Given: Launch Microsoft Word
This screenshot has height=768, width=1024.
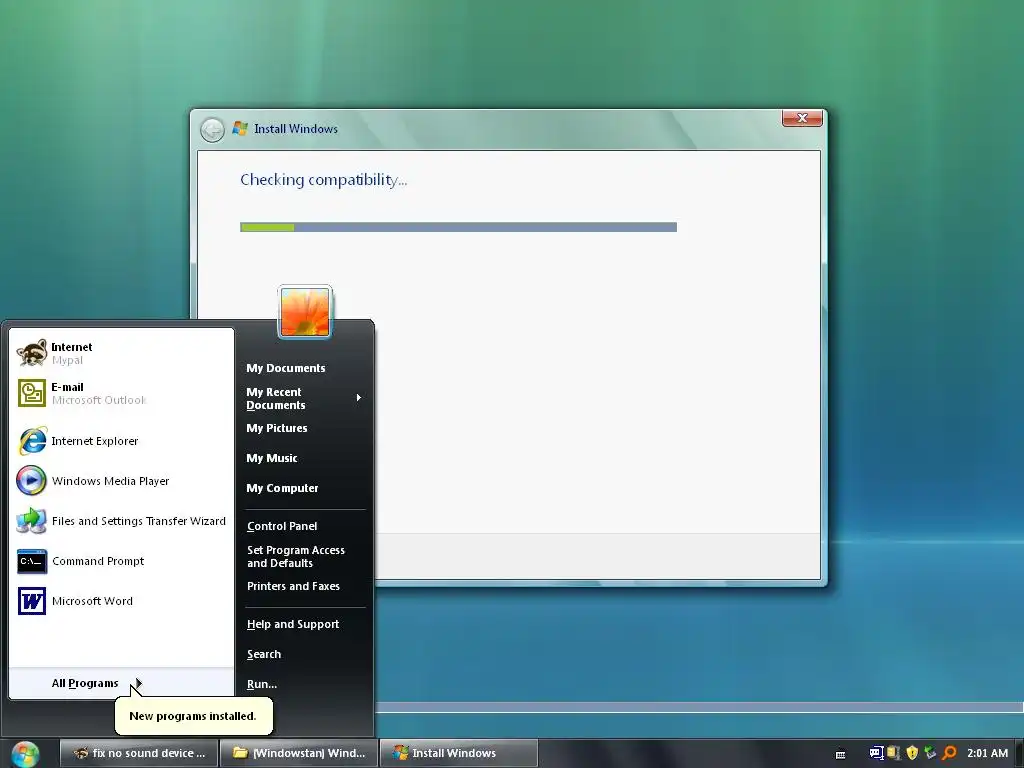Looking at the screenshot, I should click(122, 601).
